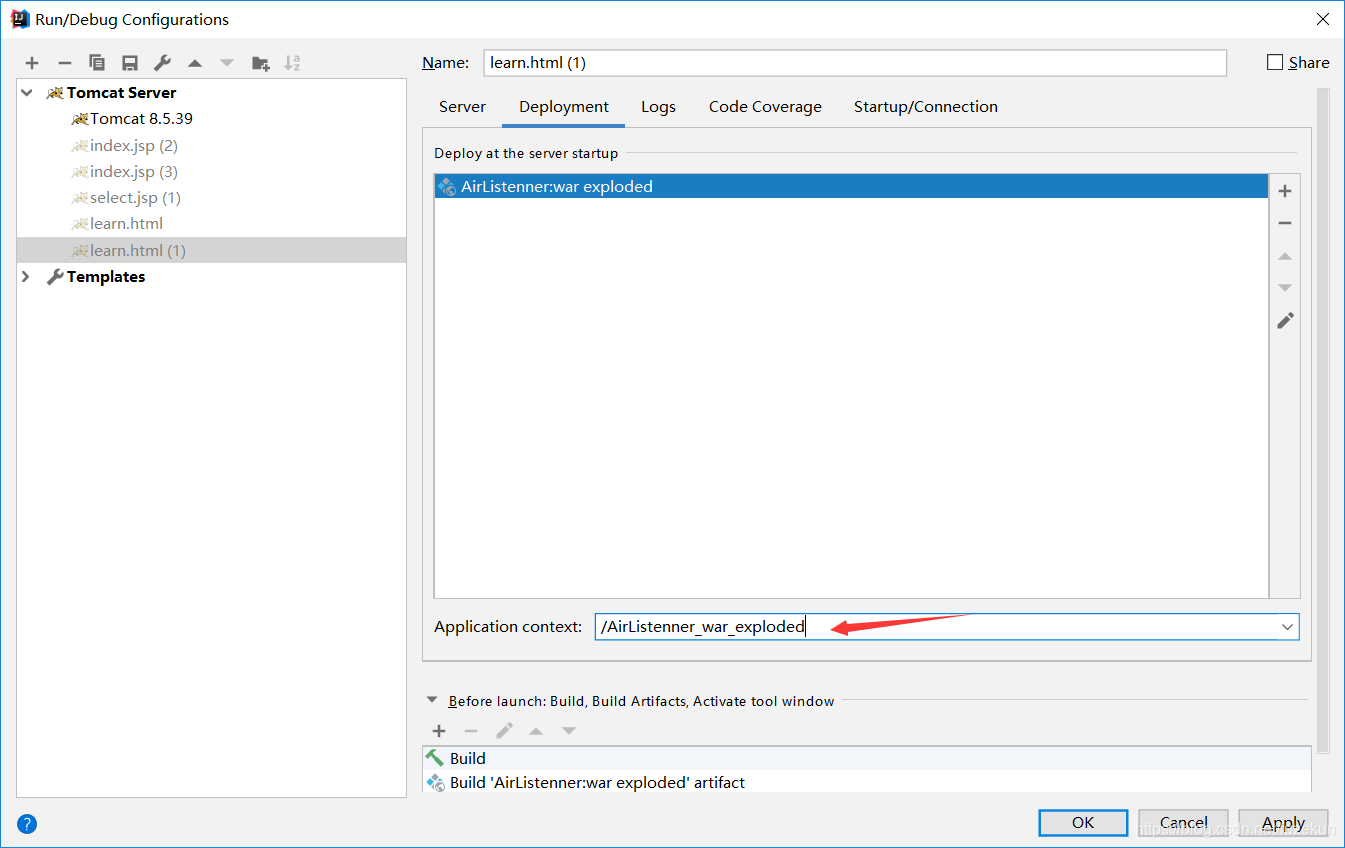Move deployment artifact up

point(1285,256)
